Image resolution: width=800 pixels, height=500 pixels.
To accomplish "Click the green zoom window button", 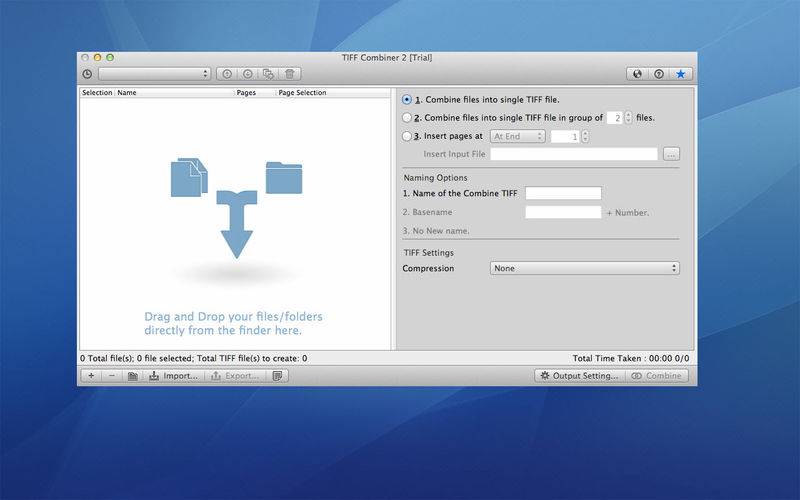I will tap(110, 58).
